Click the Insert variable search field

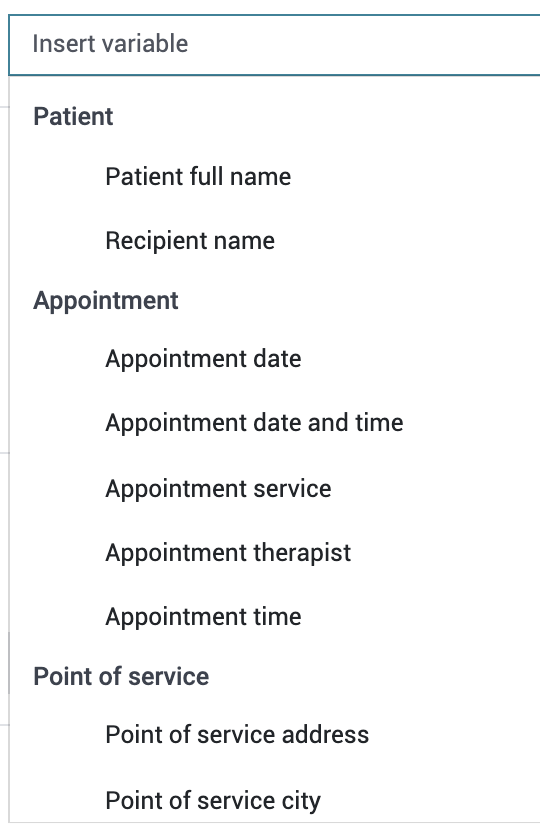click(x=274, y=44)
